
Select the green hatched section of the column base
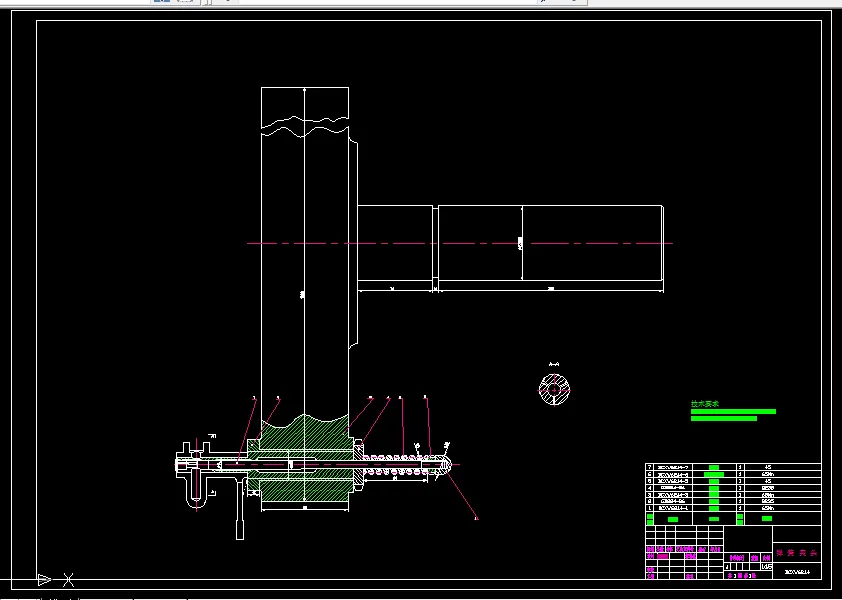pos(304,458)
